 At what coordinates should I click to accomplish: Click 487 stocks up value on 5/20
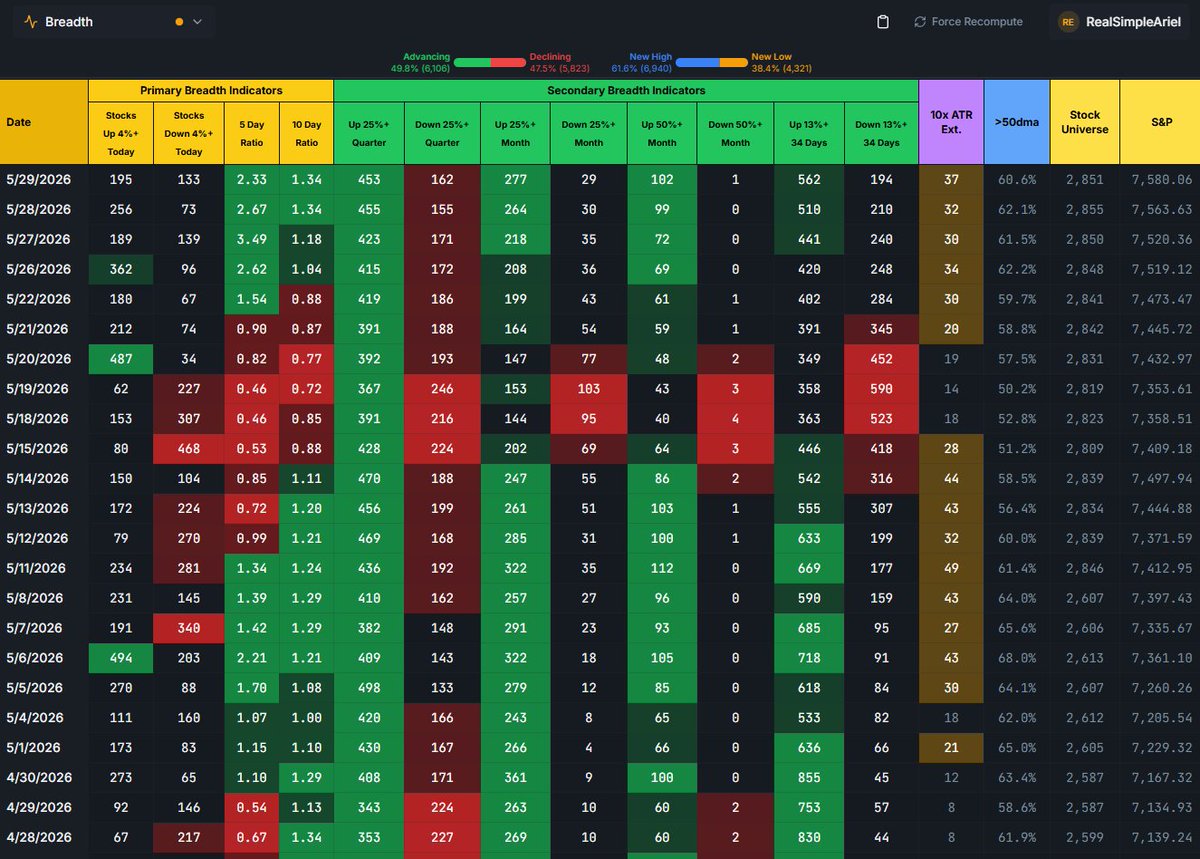(x=121, y=359)
